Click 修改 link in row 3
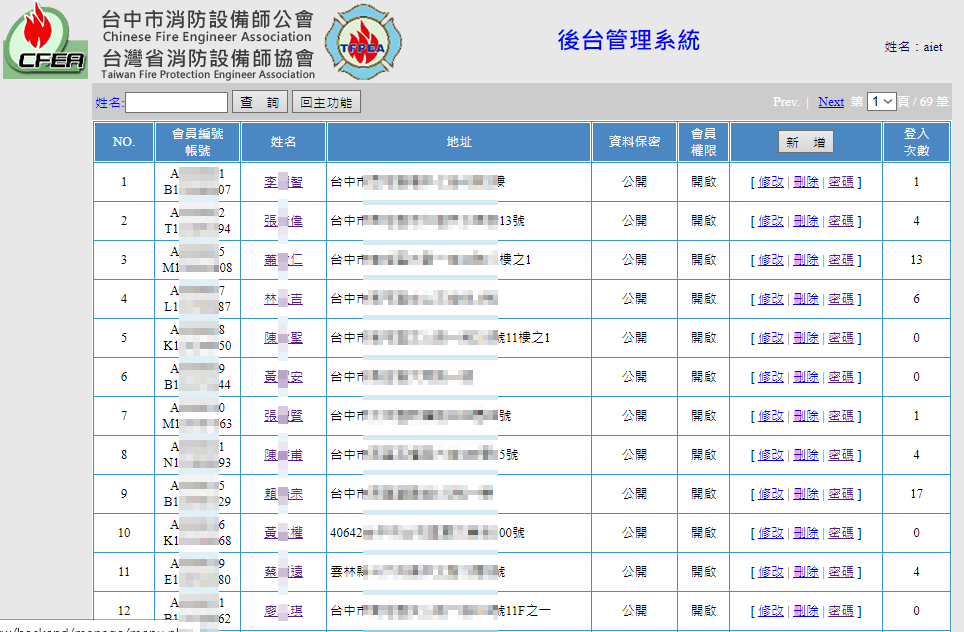The width and height of the screenshot is (964, 632). pyautogui.click(x=771, y=260)
